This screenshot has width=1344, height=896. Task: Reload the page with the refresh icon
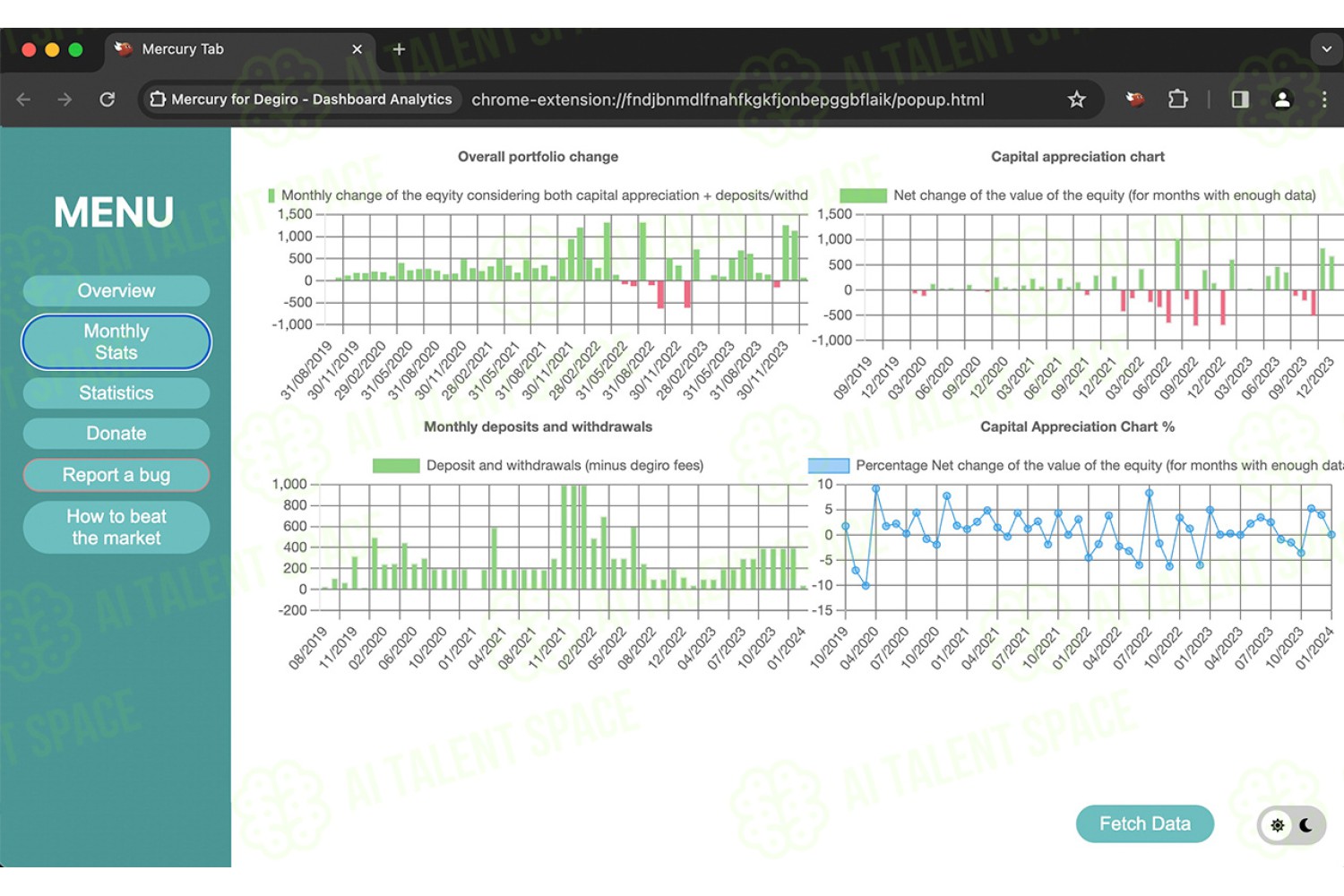[108, 99]
